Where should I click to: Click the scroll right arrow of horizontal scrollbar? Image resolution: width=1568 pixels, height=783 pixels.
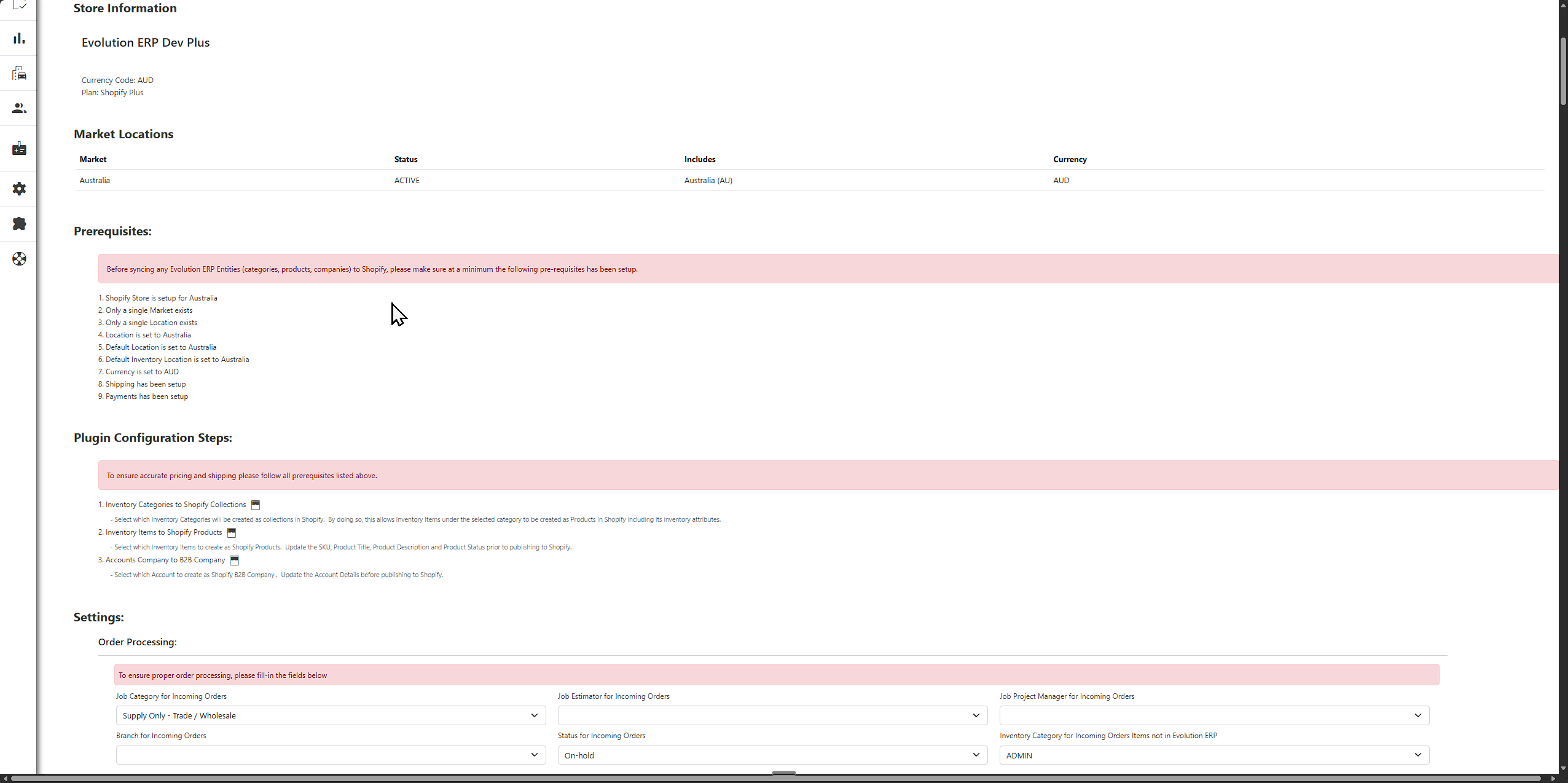pyautogui.click(x=1553, y=779)
